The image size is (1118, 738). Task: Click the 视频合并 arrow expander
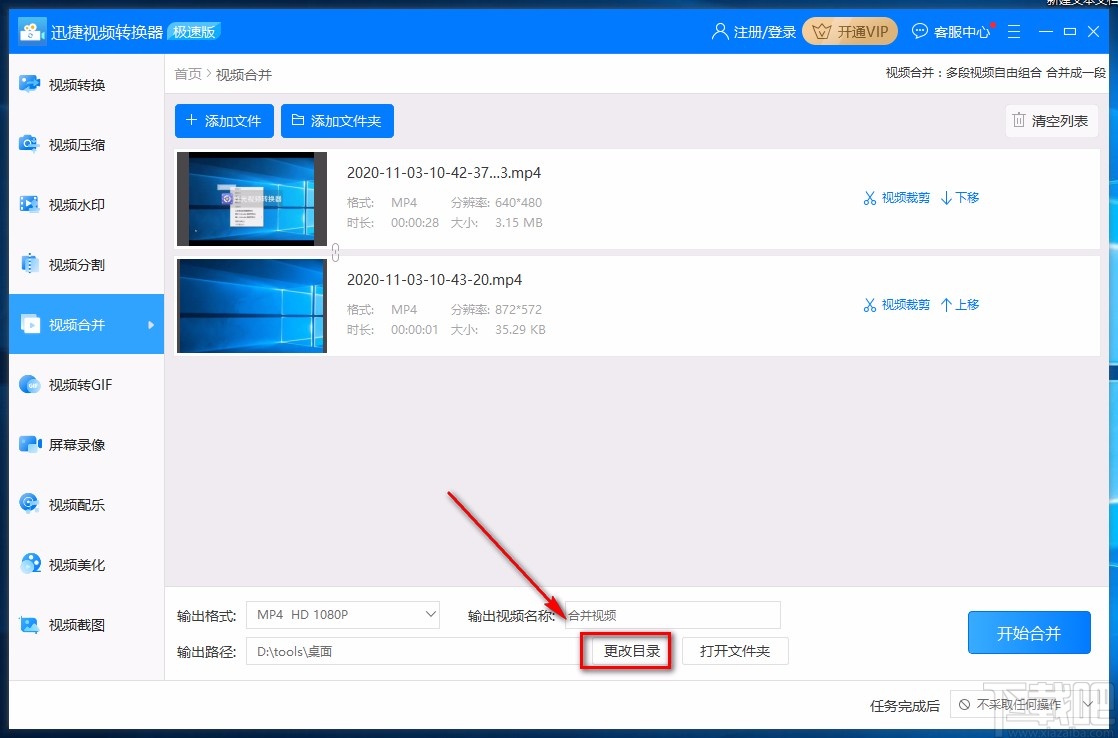click(150, 324)
